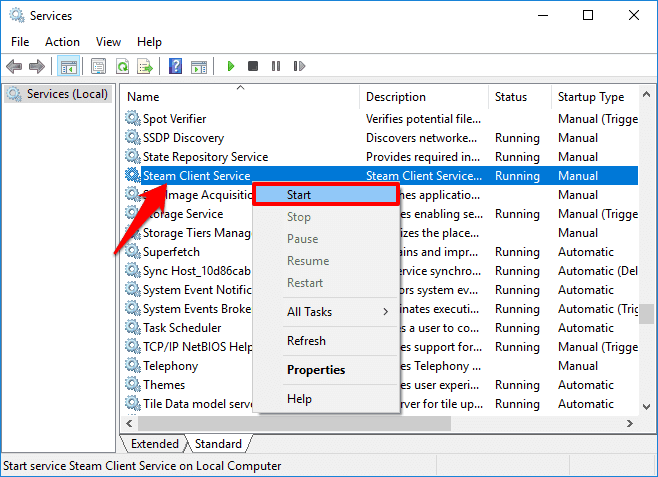Open the File menu

click(20, 42)
